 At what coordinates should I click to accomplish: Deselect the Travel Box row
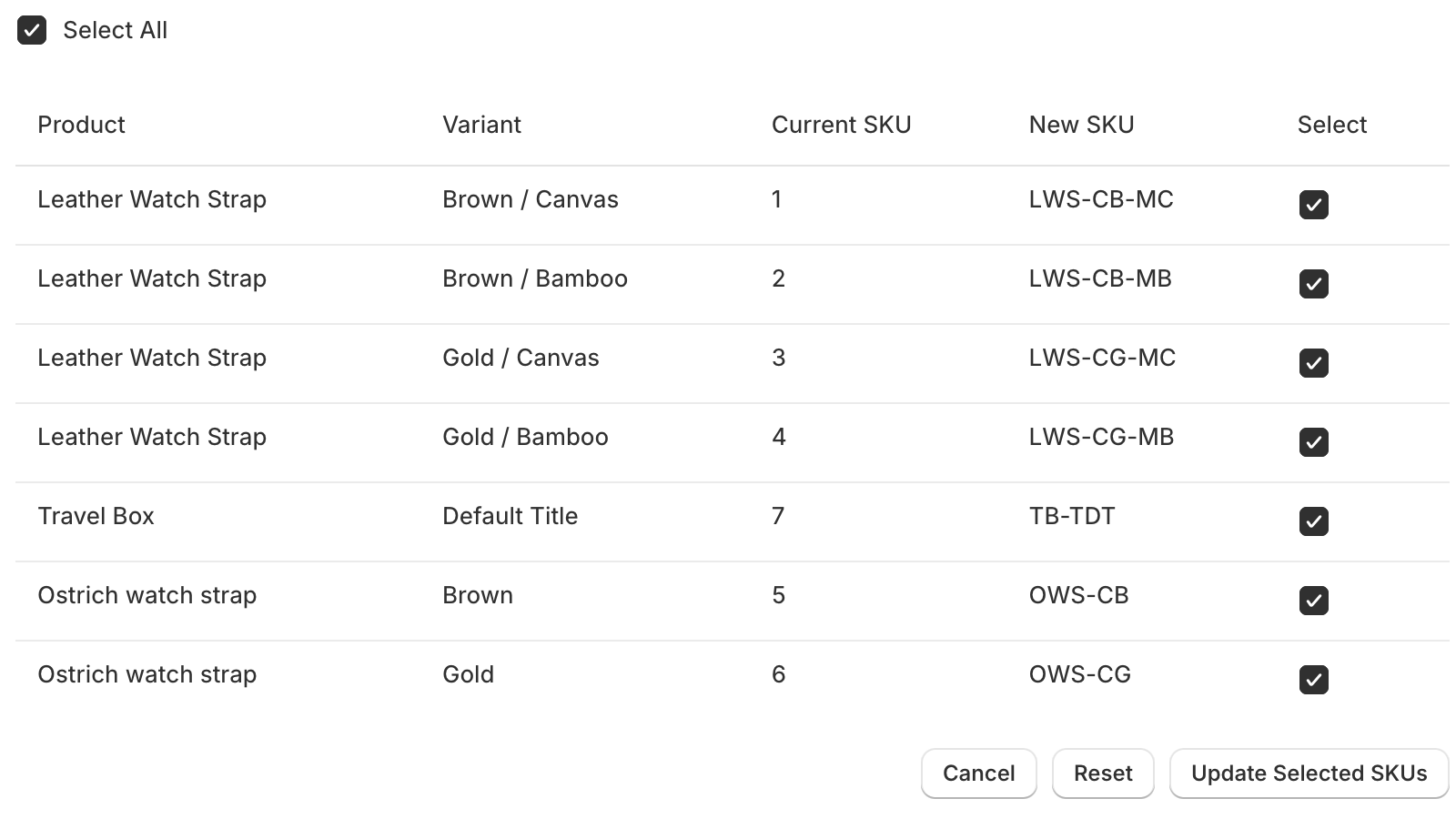1314,521
